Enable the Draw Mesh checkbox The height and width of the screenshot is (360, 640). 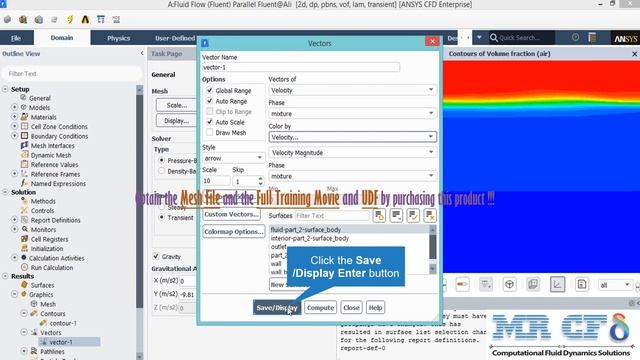tap(209, 133)
